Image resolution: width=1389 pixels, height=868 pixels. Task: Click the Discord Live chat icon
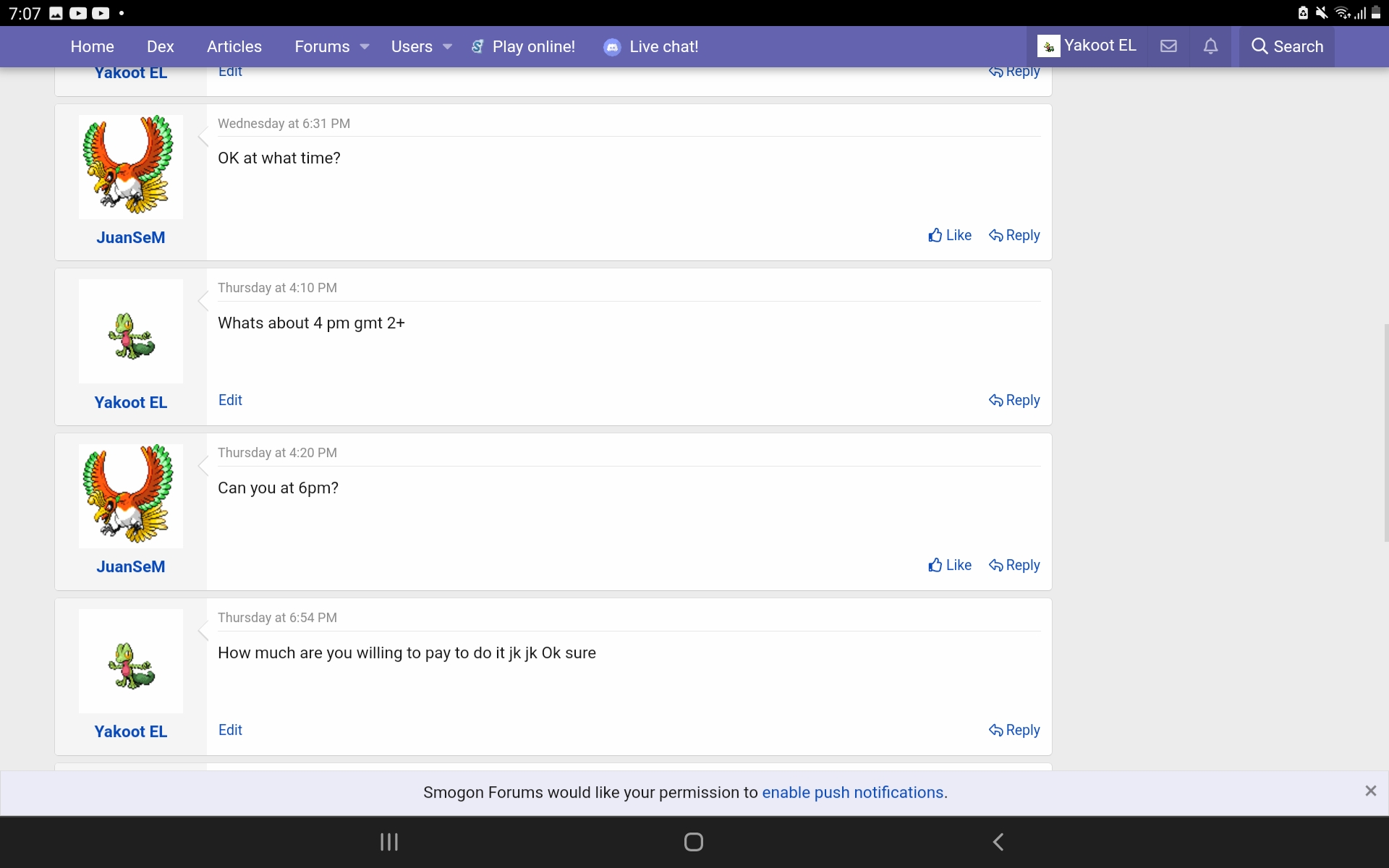click(612, 46)
